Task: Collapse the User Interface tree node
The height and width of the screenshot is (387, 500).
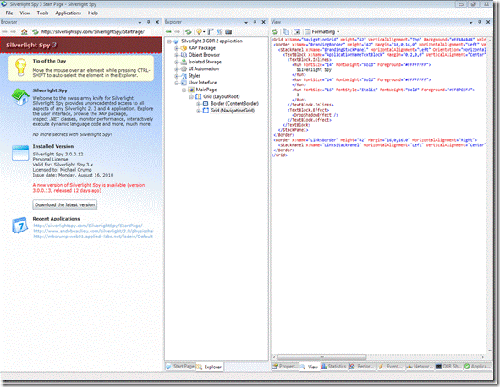Action: 177,82
